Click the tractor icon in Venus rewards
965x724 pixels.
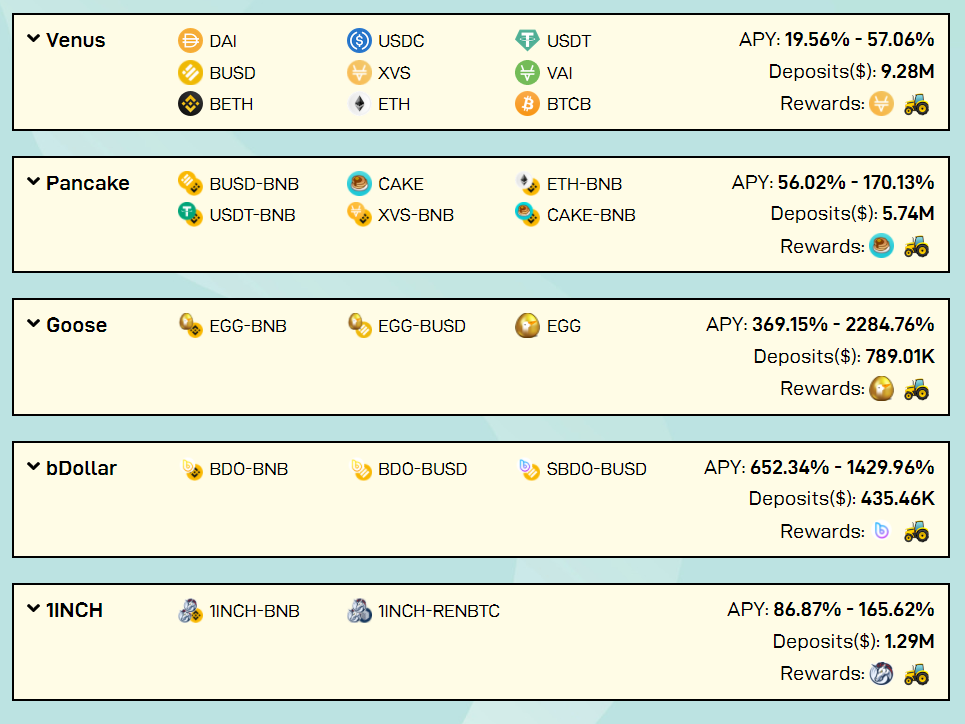(x=916, y=103)
